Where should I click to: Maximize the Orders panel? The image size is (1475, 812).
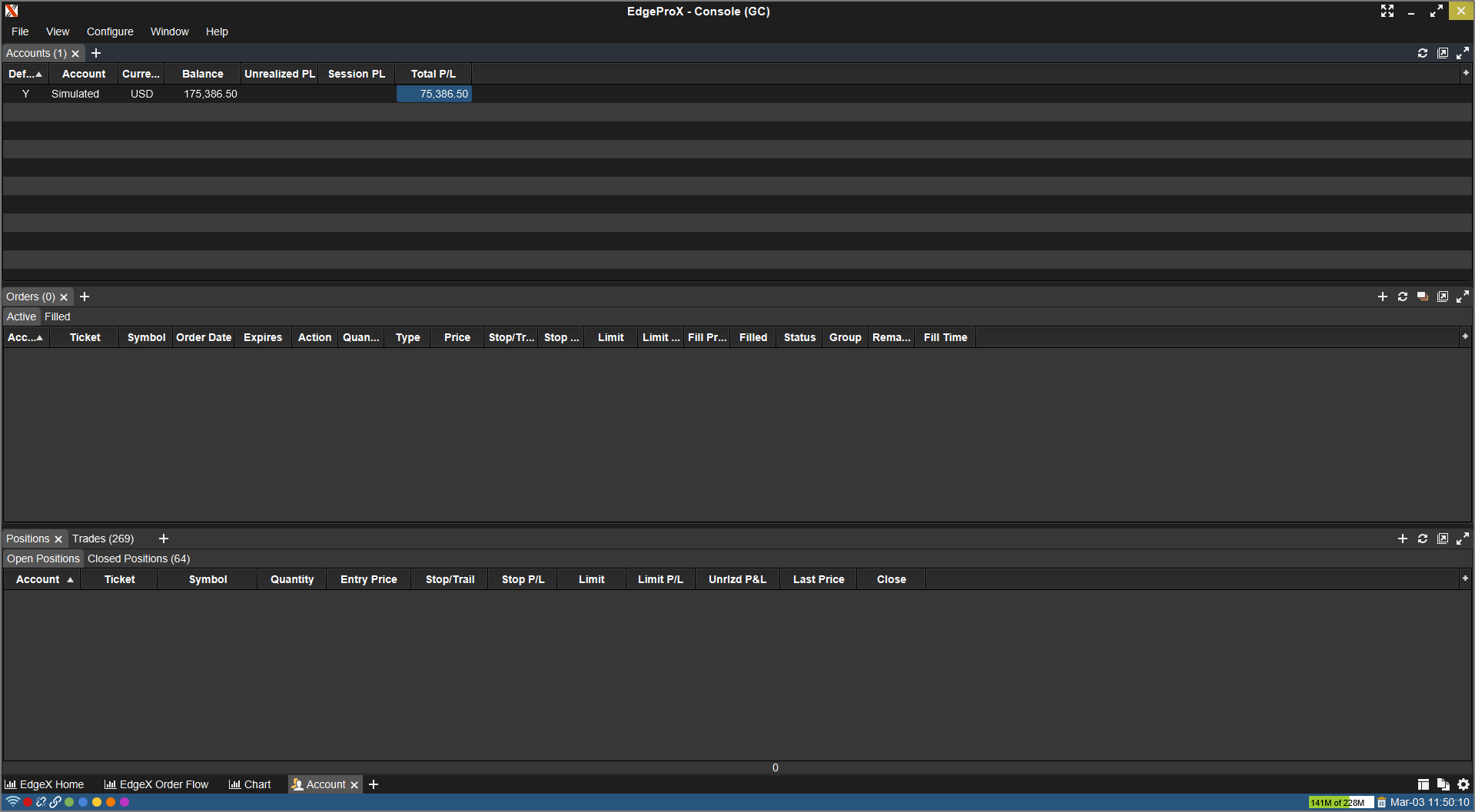(x=1463, y=297)
